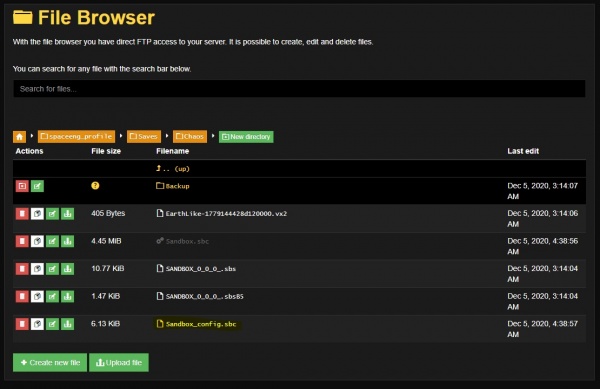Edit the SANDBOX_0_0_0_.sbs file

(x=52, y=269)
